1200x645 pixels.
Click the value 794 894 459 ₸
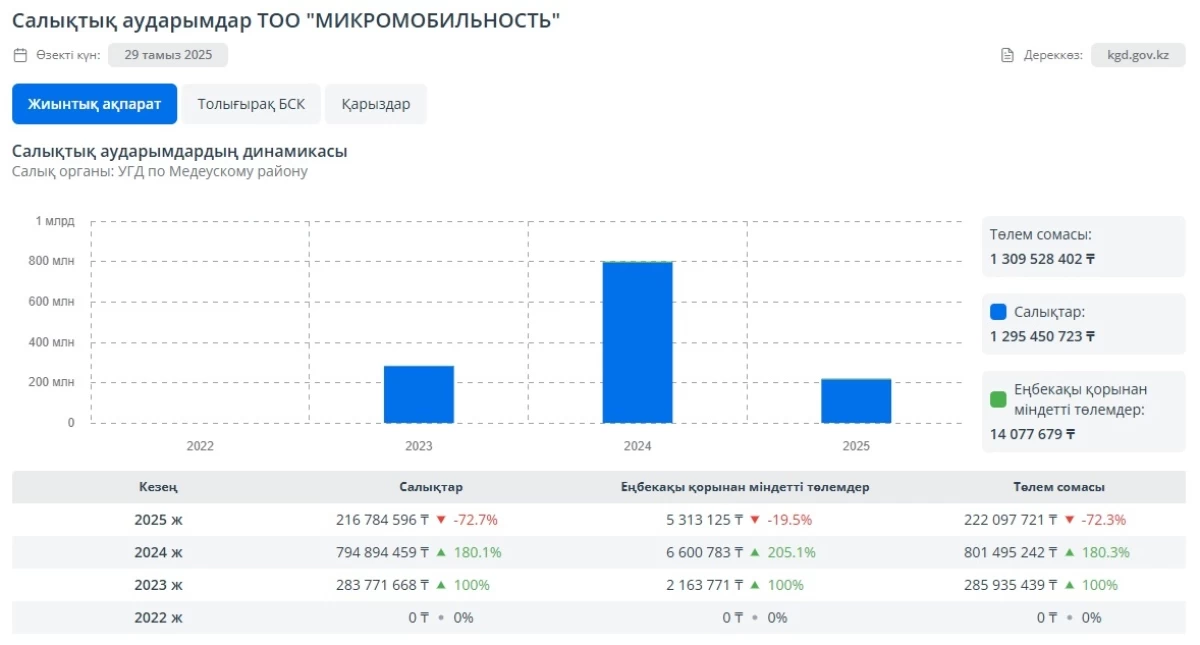click(x=382, y=552)
